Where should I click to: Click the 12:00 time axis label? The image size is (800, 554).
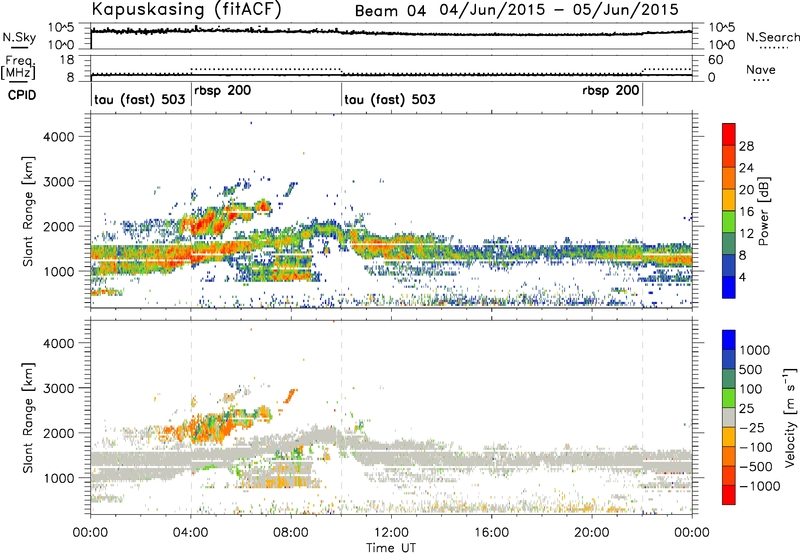coord(391,533)
